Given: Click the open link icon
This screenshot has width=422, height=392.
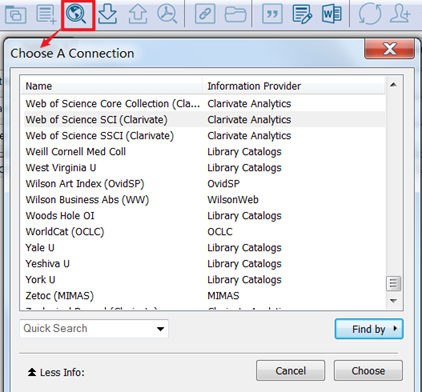Looking at the screenshot, I should [x=205, y=14].
